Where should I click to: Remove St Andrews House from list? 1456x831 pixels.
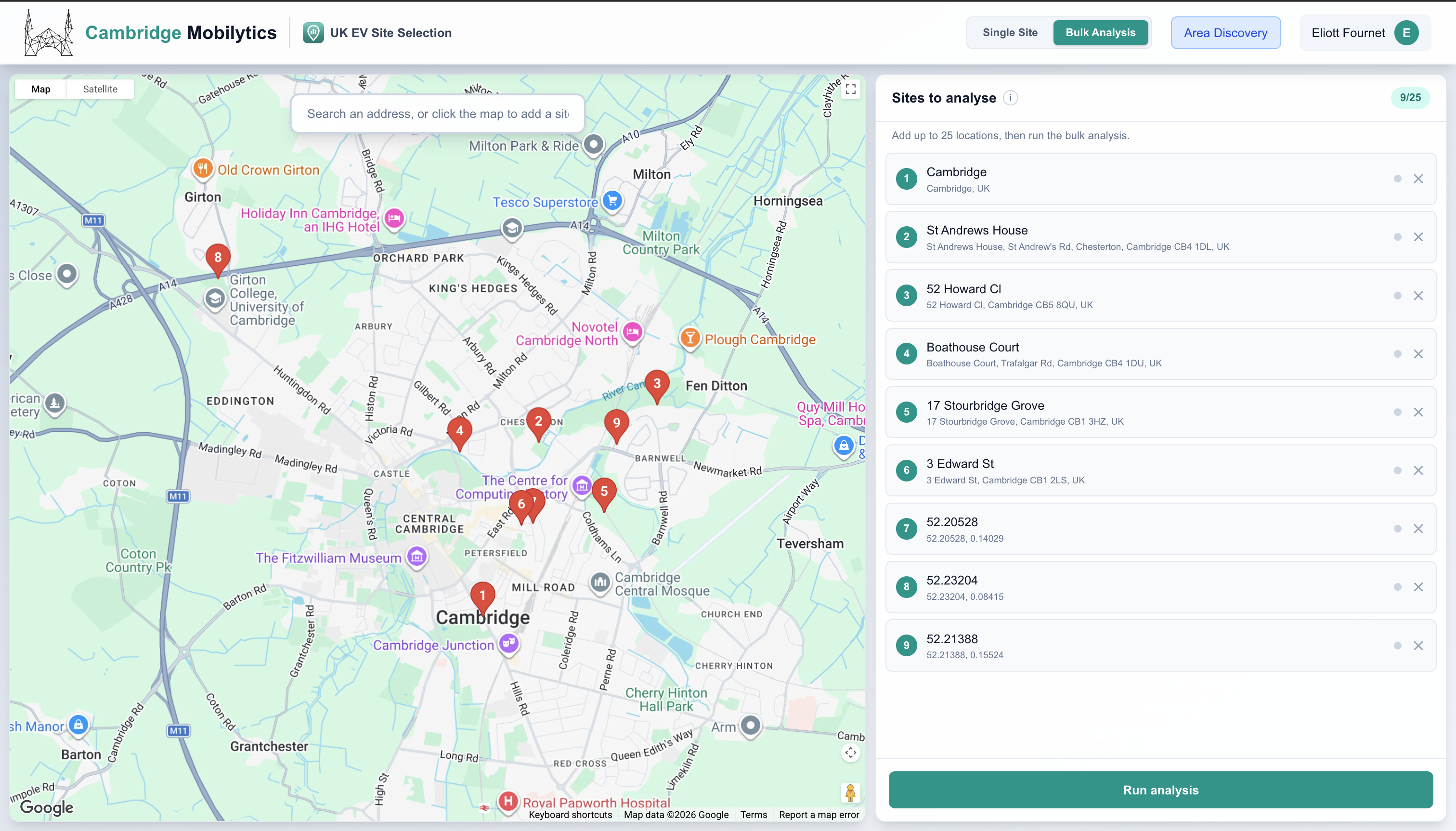(x=1418, y=237)
